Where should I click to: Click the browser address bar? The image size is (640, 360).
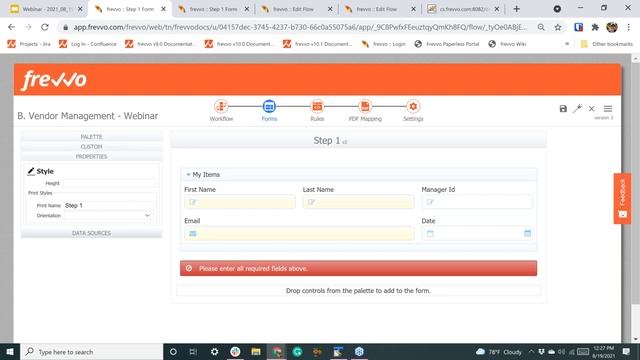click(300, 27)
